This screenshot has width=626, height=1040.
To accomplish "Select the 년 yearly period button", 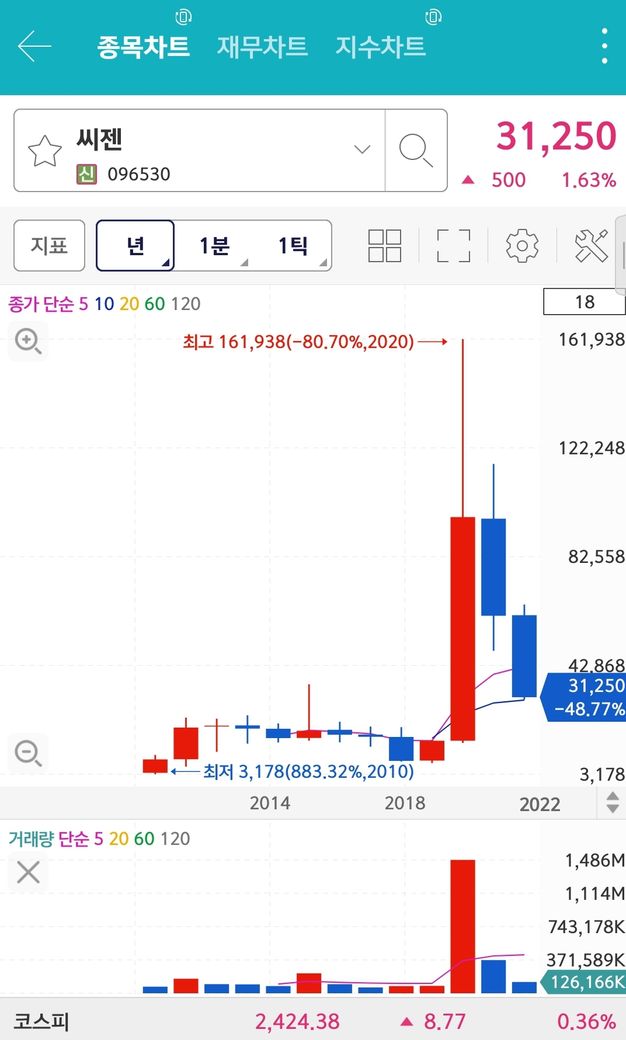I will coord(135,245).
